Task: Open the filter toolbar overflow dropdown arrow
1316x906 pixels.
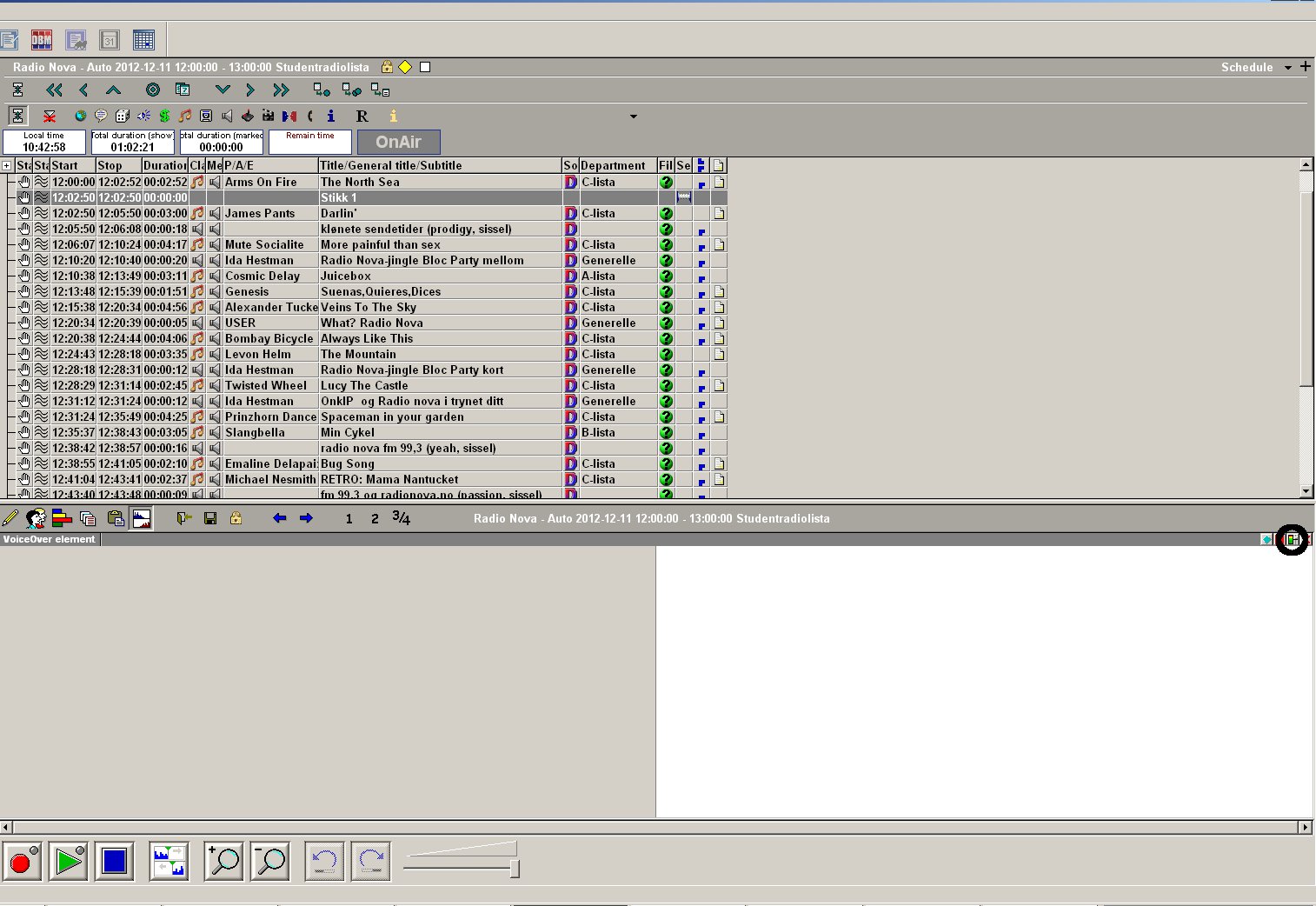Action: [x=634, y=117]
